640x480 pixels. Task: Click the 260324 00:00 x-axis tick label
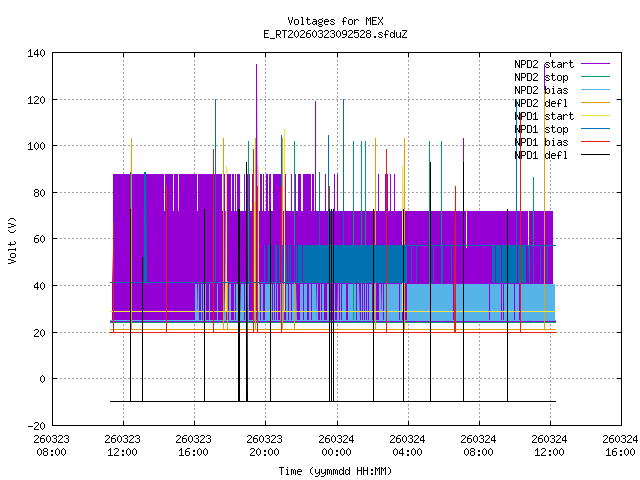[336, 444]
